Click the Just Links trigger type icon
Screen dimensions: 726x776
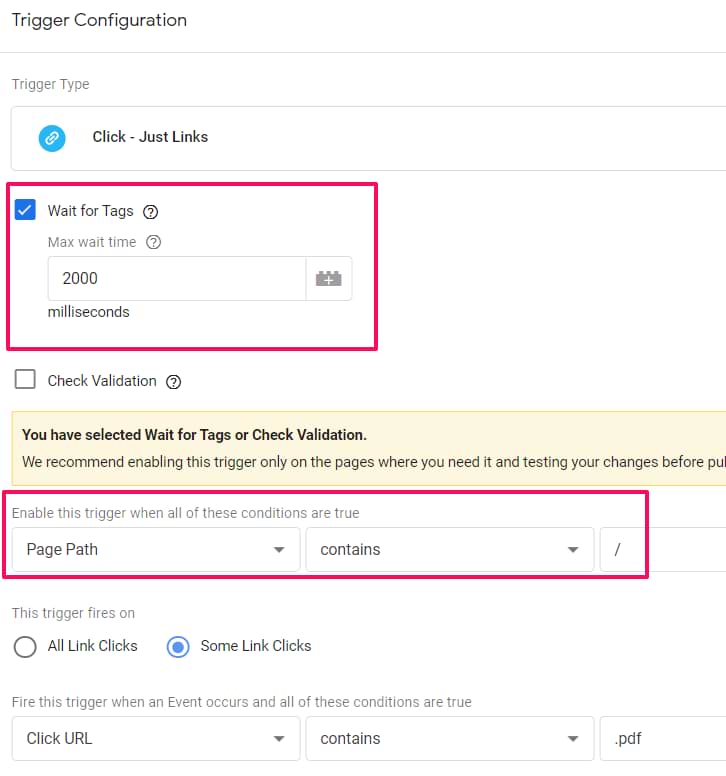point(52,137)
